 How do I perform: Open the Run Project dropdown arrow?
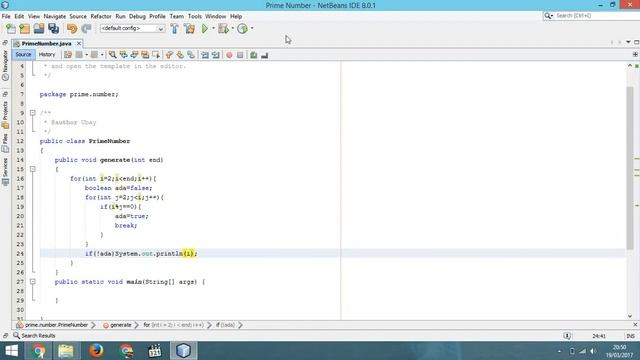pos(213,28)
